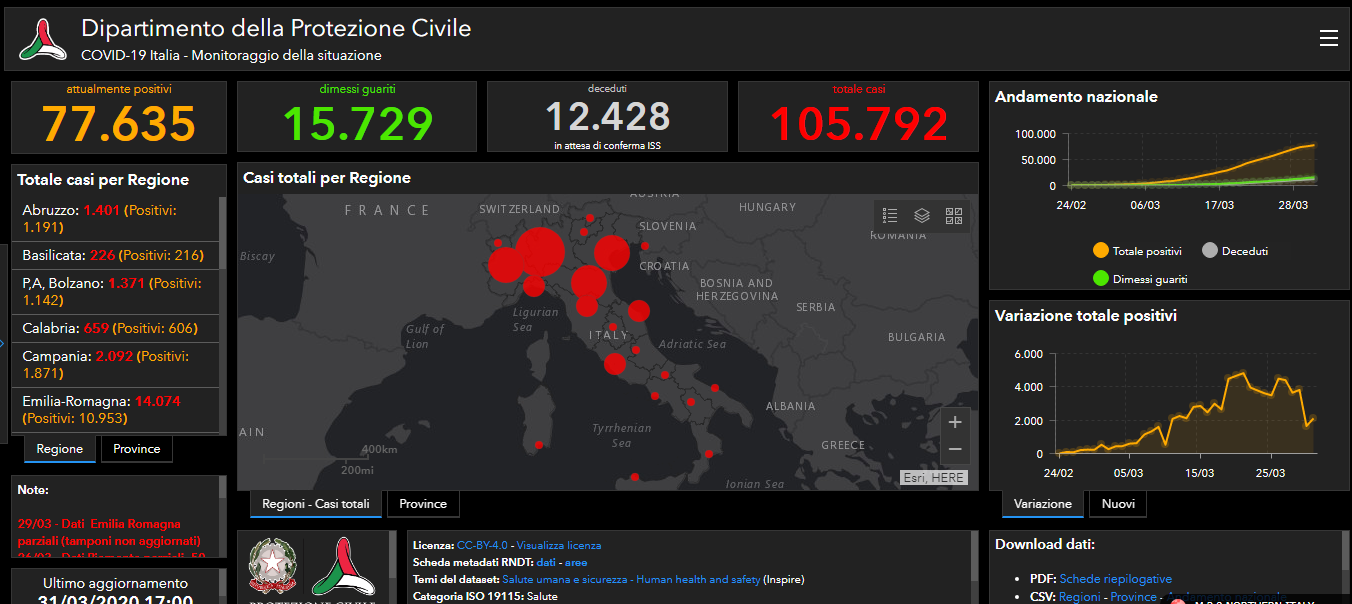Click the 12.428 deceduti figure
Screen dimensions: 1352x604
(607, 116)
